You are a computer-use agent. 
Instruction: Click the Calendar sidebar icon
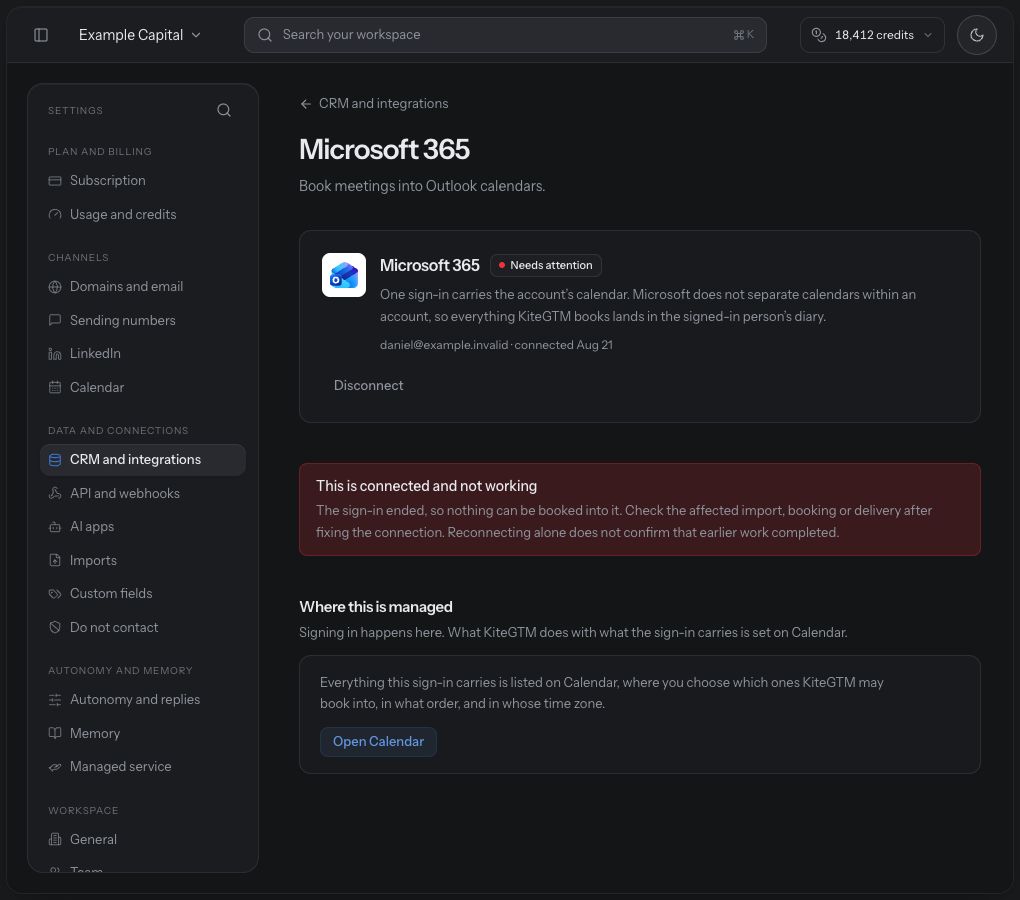pos(55,388)
